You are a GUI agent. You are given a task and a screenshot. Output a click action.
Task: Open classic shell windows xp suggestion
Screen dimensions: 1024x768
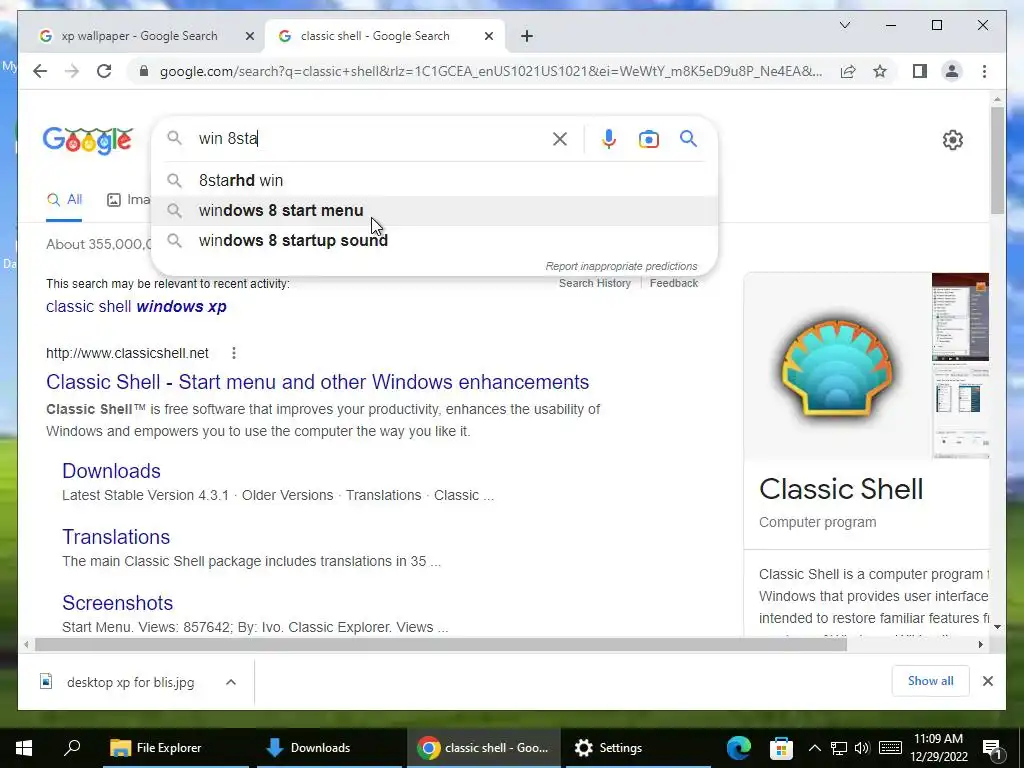[x=136, y=306]
